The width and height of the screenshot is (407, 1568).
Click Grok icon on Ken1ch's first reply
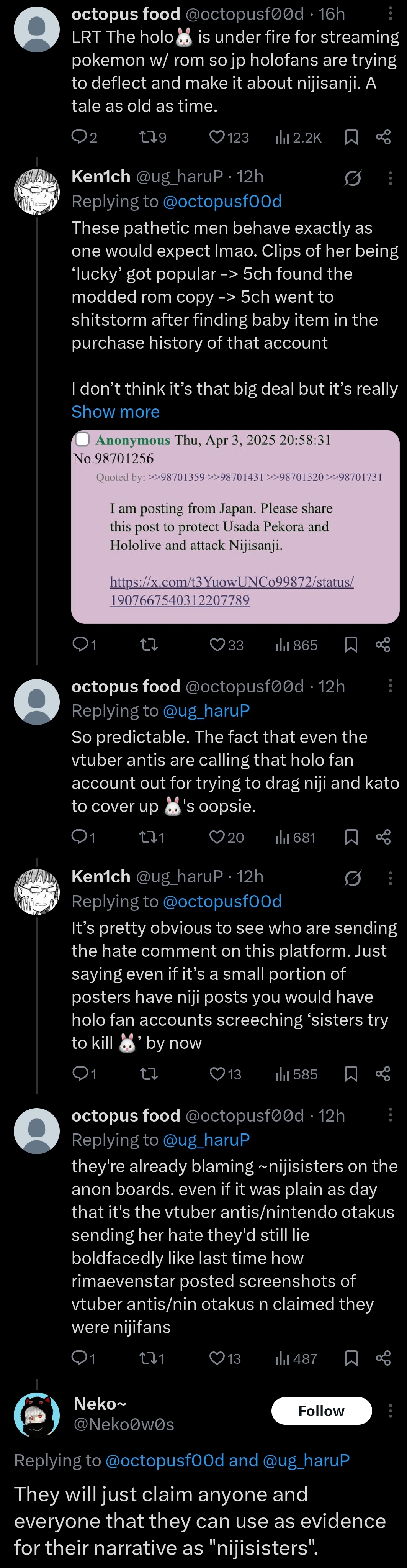[353, 178]
